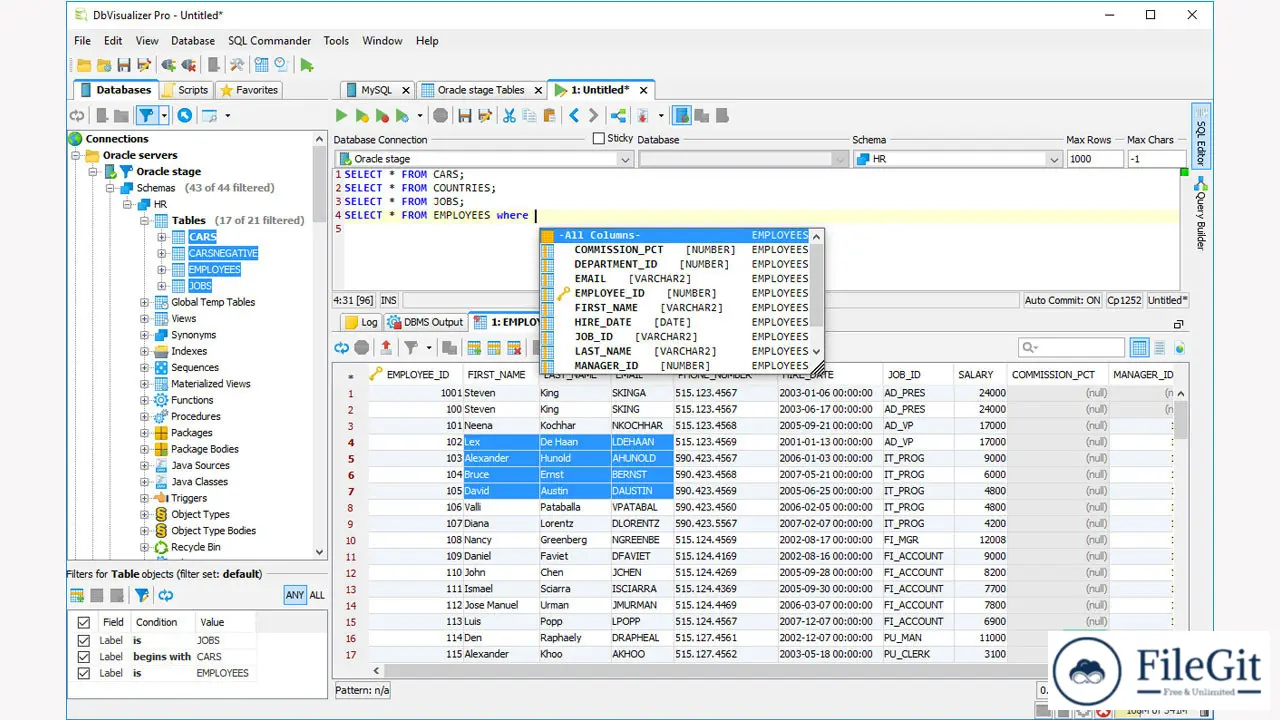The width and height of the screenshot is (1280, 720).
Task: Sort by EMPLOYEE_ID column header
Action: point(416,375)
